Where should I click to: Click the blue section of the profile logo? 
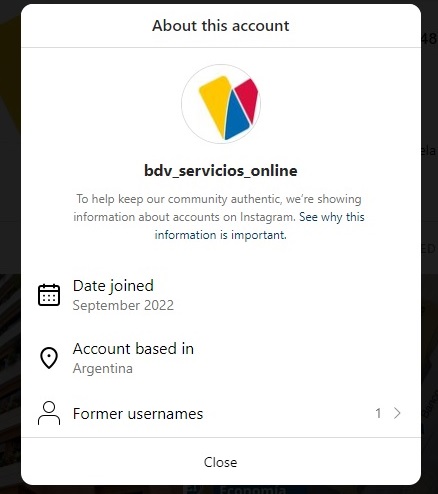click(x=236, y=117)
